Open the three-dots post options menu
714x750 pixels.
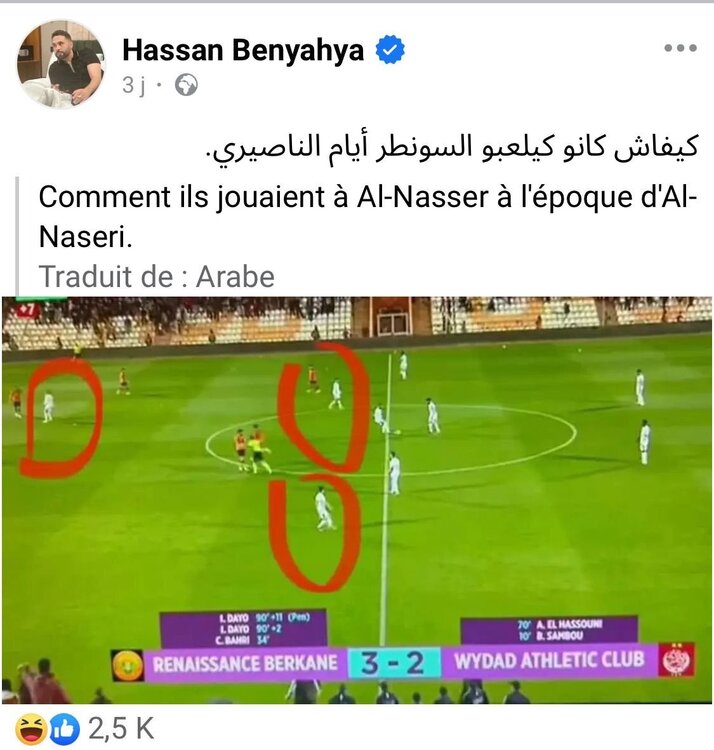tap(680, 48)
